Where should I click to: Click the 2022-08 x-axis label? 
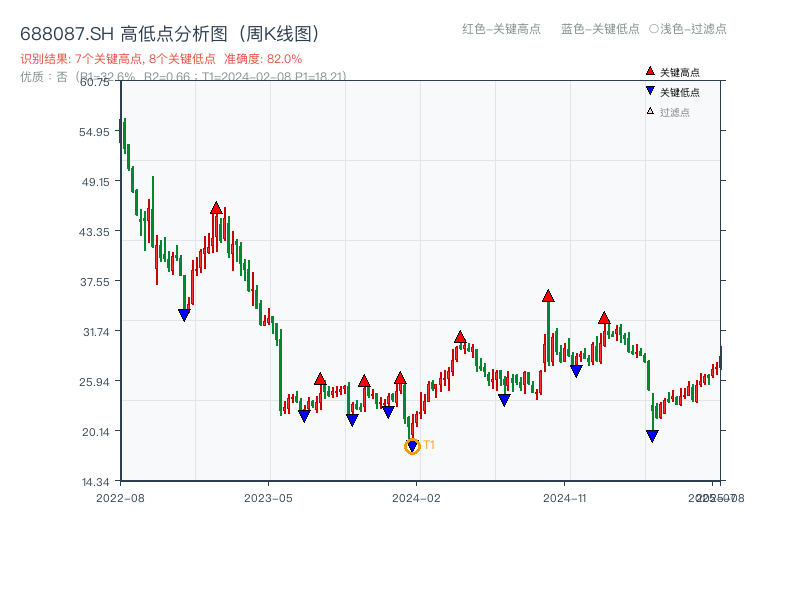(120, 498)
